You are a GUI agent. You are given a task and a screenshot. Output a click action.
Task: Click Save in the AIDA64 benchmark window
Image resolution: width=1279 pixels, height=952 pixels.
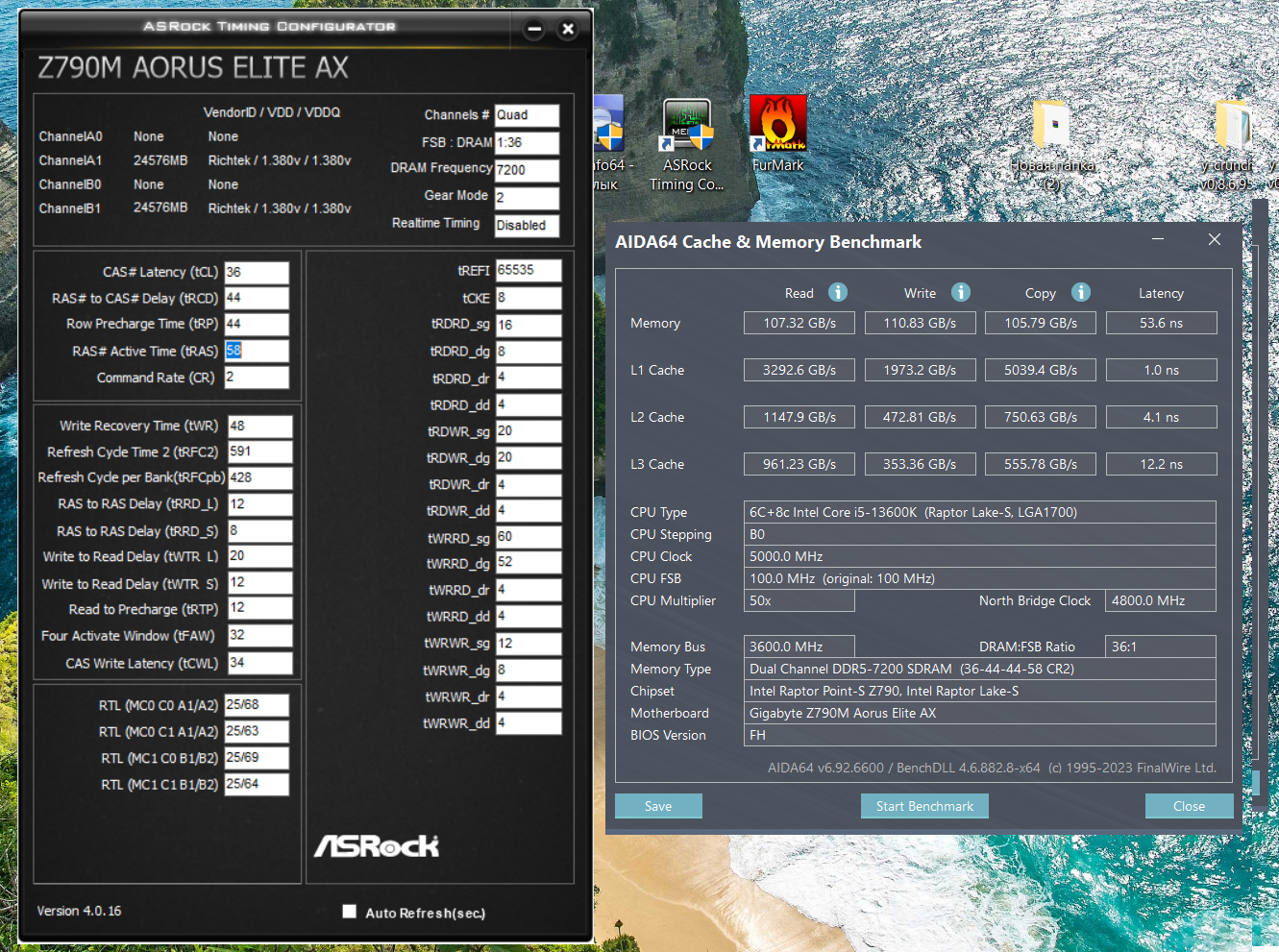658,806
